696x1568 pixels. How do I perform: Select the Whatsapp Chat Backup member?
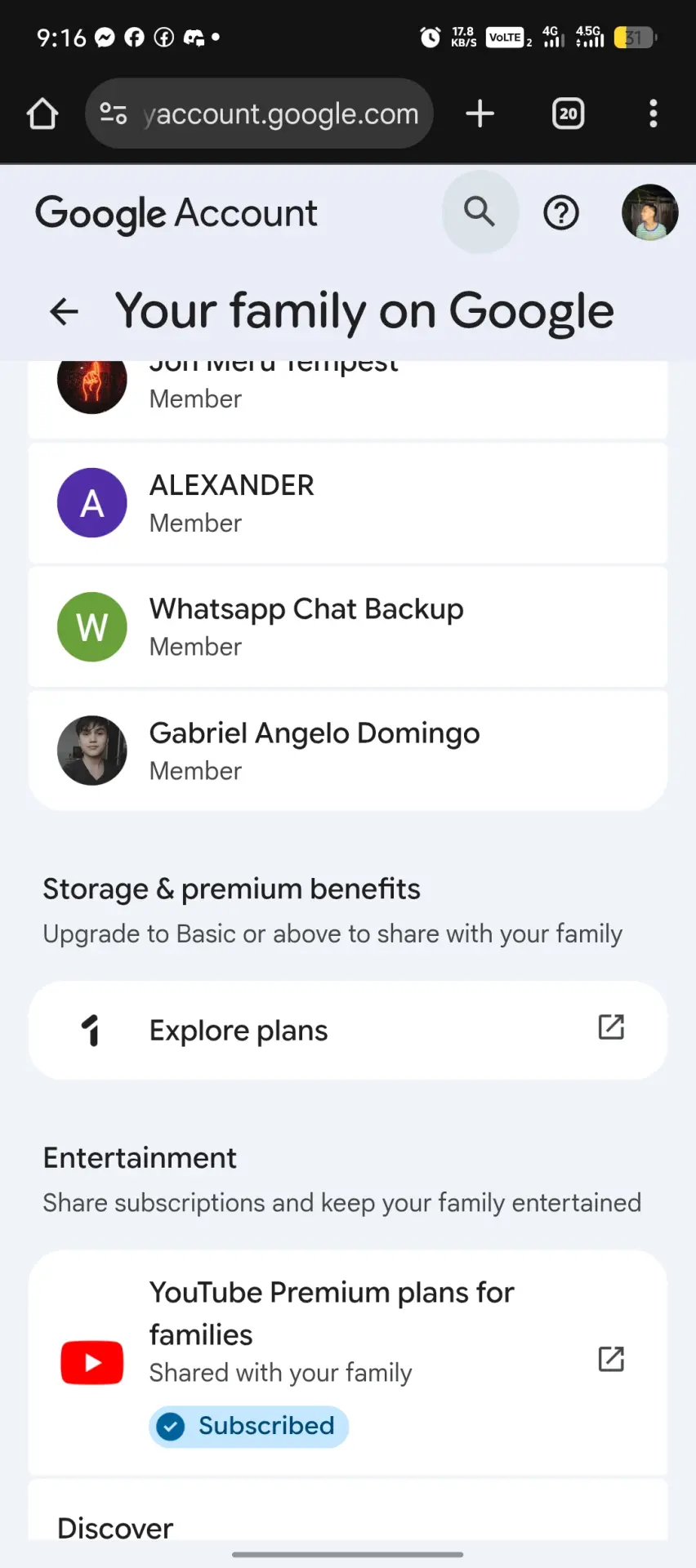(x=348, y=627)
